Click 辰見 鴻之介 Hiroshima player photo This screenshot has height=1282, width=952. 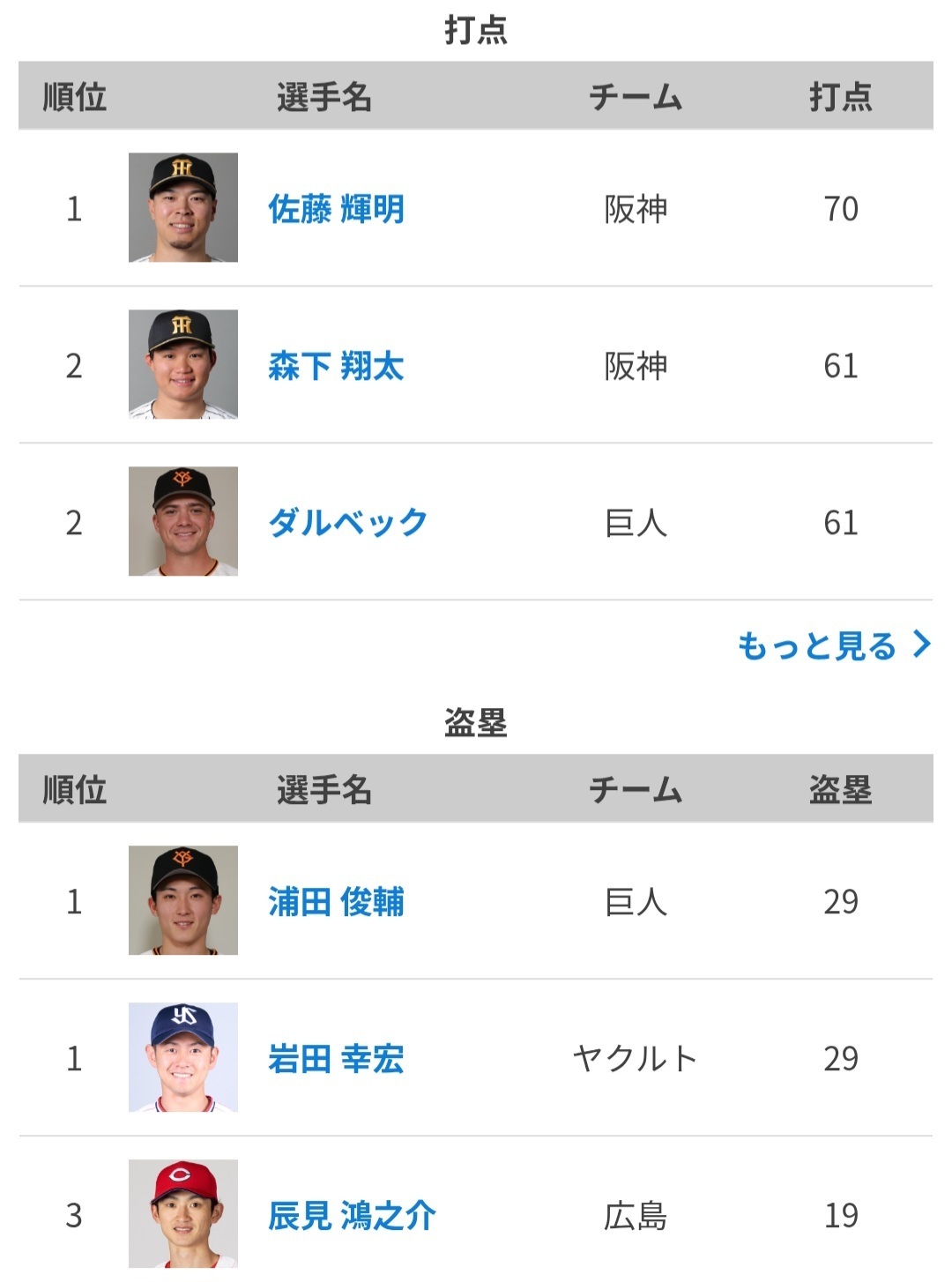click(183, 1214)
